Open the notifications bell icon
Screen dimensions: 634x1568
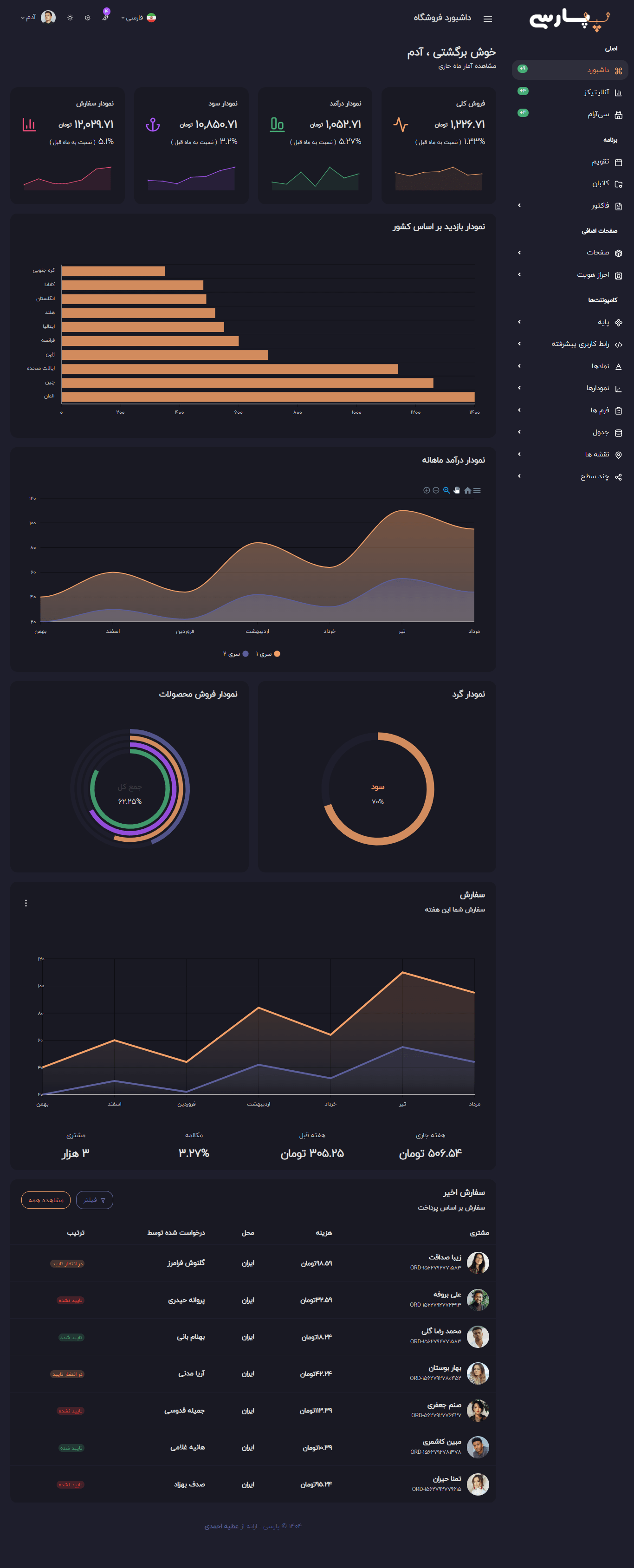pyautogui.click(x=104, y=18)
